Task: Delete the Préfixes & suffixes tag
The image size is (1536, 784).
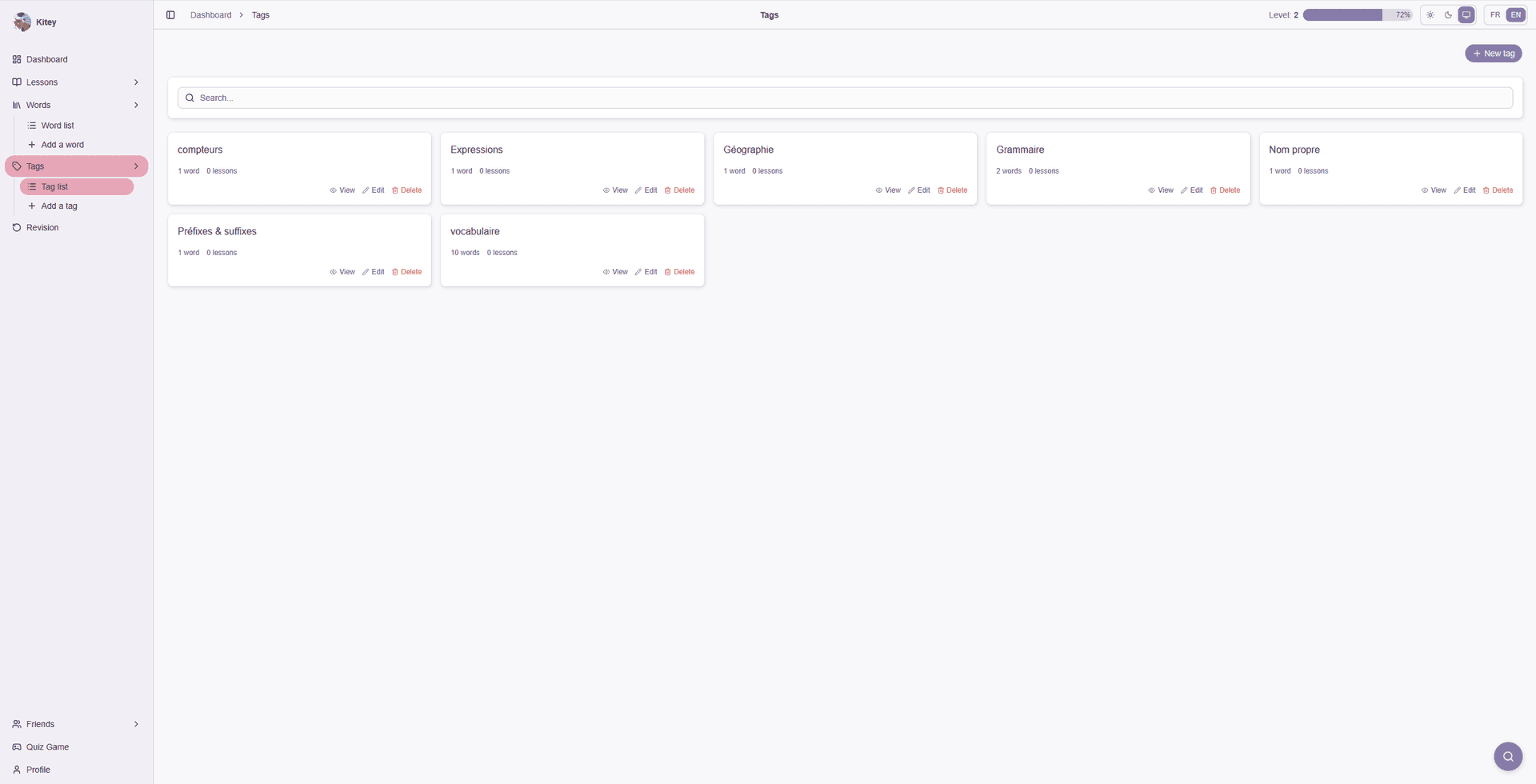Action: (x=406, y=272)
